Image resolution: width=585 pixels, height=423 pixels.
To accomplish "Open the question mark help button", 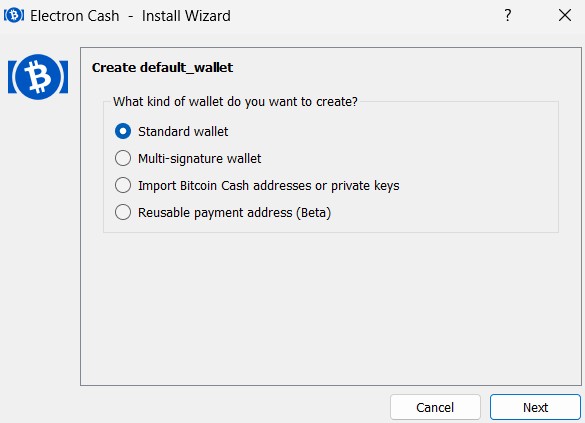I will click(x=508, y=15).
